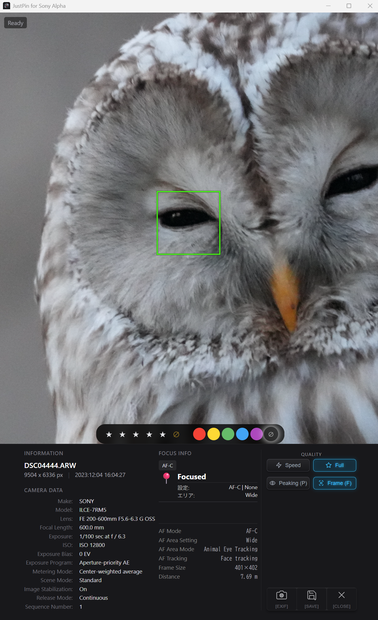The height and width of the screenshot is (620, 378).
Task: Apply the red color label
Action: [x=199, y=434]
